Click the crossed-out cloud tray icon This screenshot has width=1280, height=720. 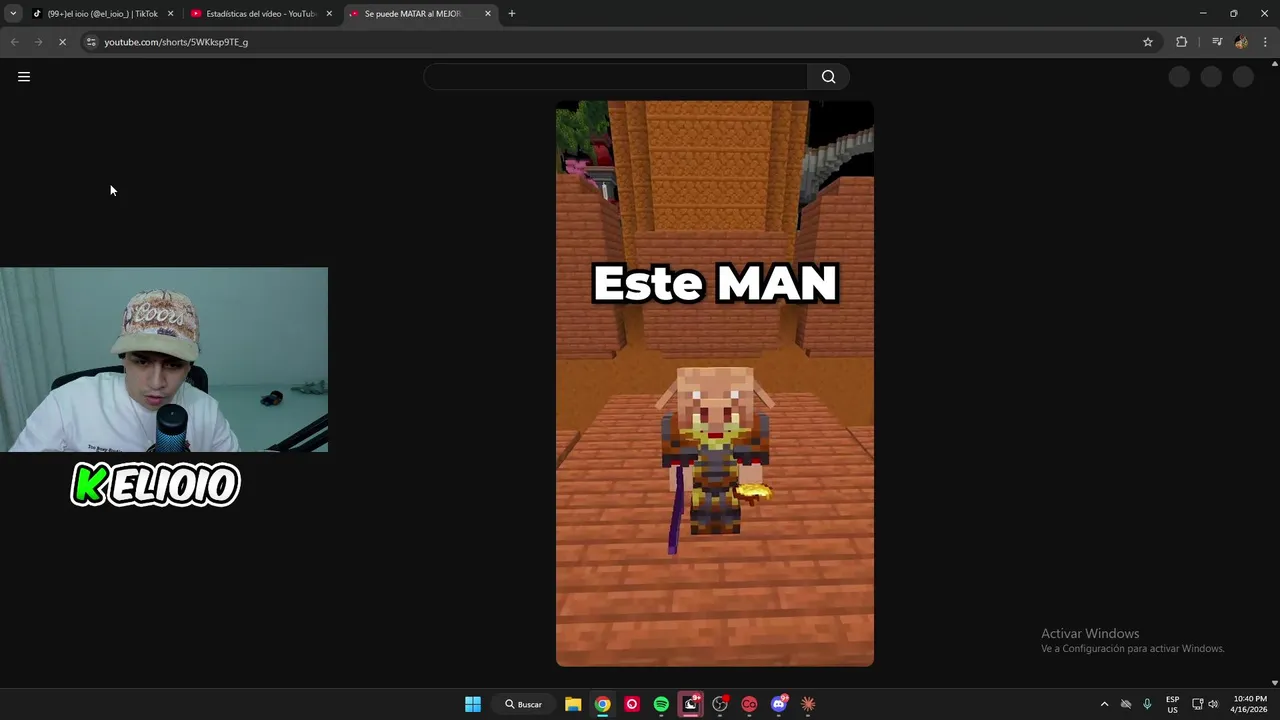(x=1126, y=704)
